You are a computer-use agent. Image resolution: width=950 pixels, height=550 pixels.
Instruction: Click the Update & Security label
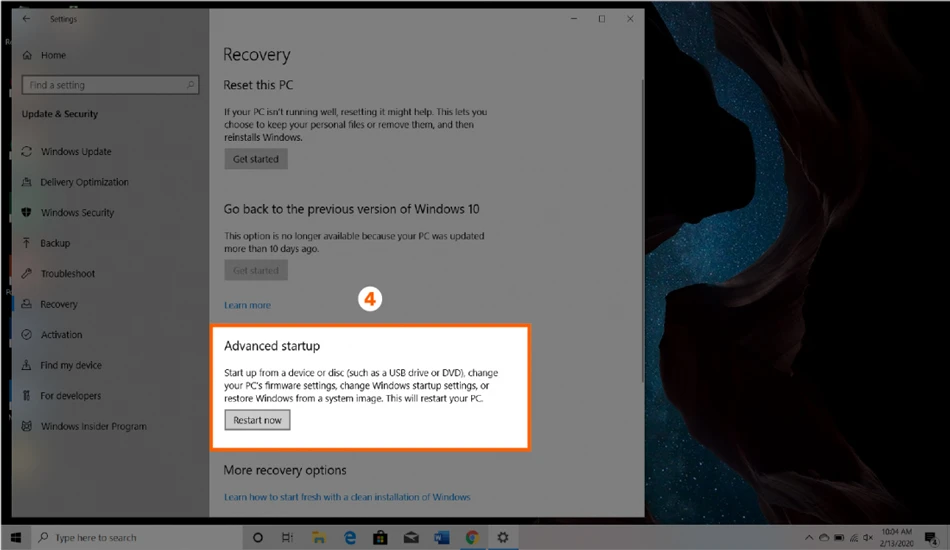click(x=59, y=114)
